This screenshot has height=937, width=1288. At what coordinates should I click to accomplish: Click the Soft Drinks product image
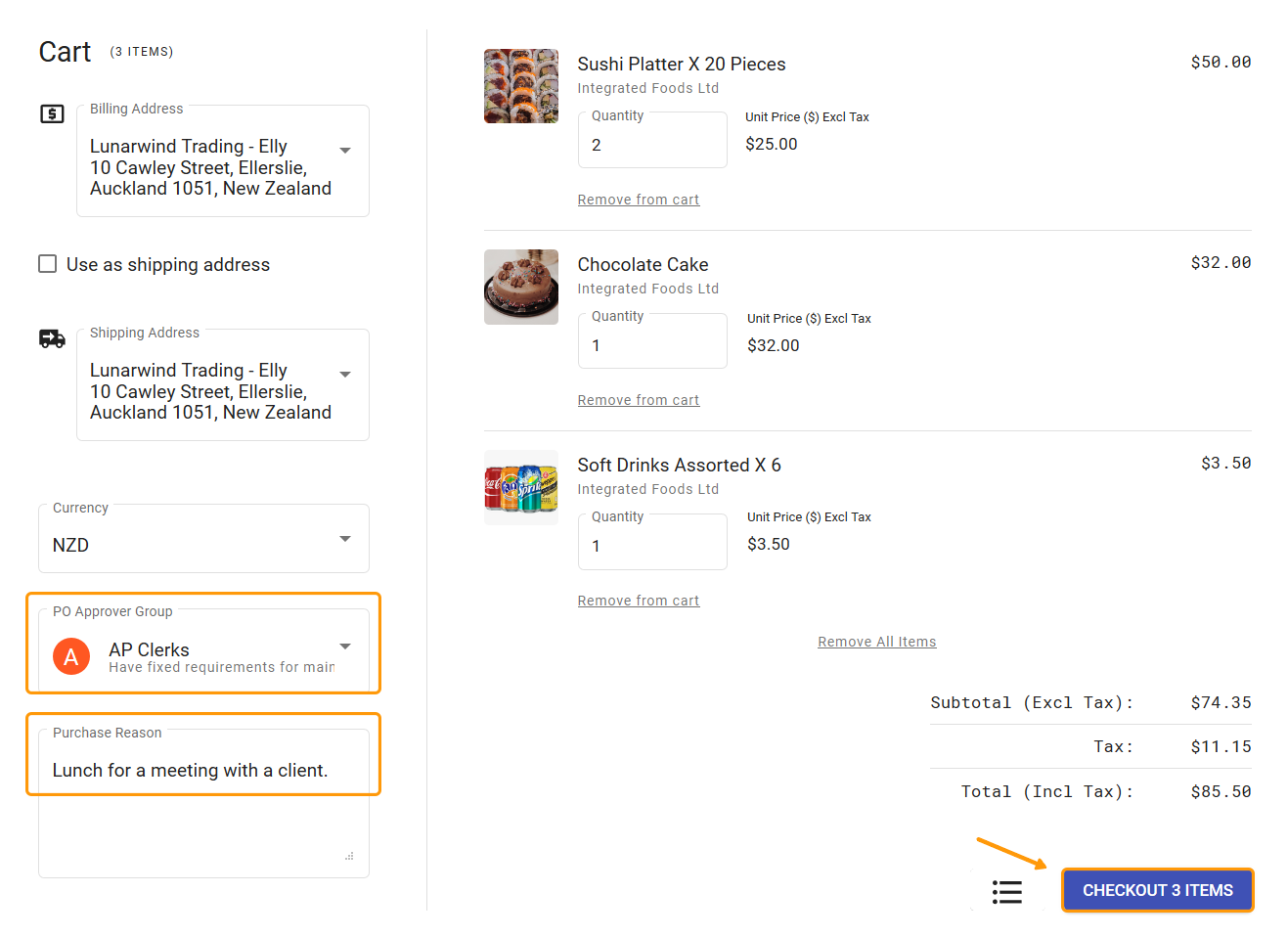[x=520, y=487]
